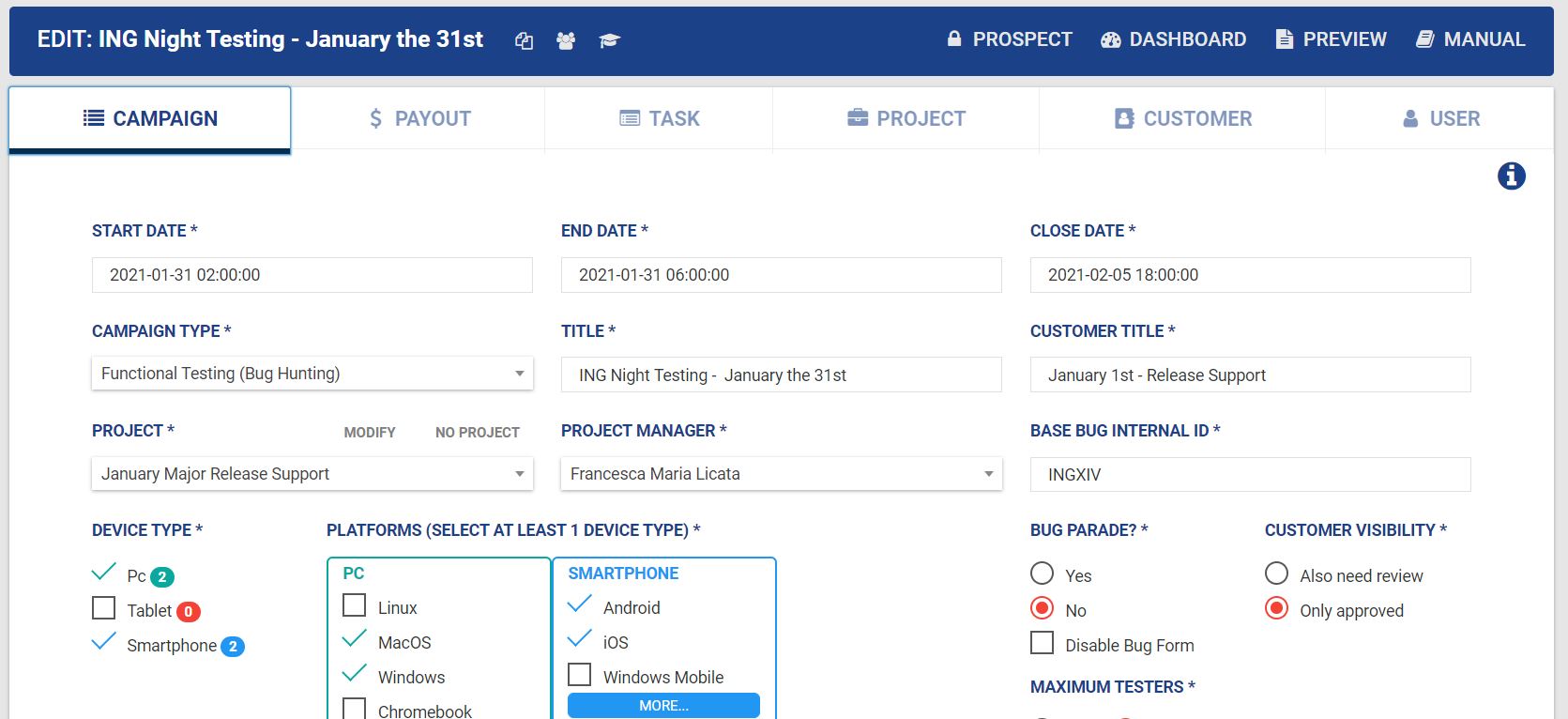Image resolution: width=1568 pixels, height=719 pixels.
Task: Open the users group icon in header
Action: (566, 40)
